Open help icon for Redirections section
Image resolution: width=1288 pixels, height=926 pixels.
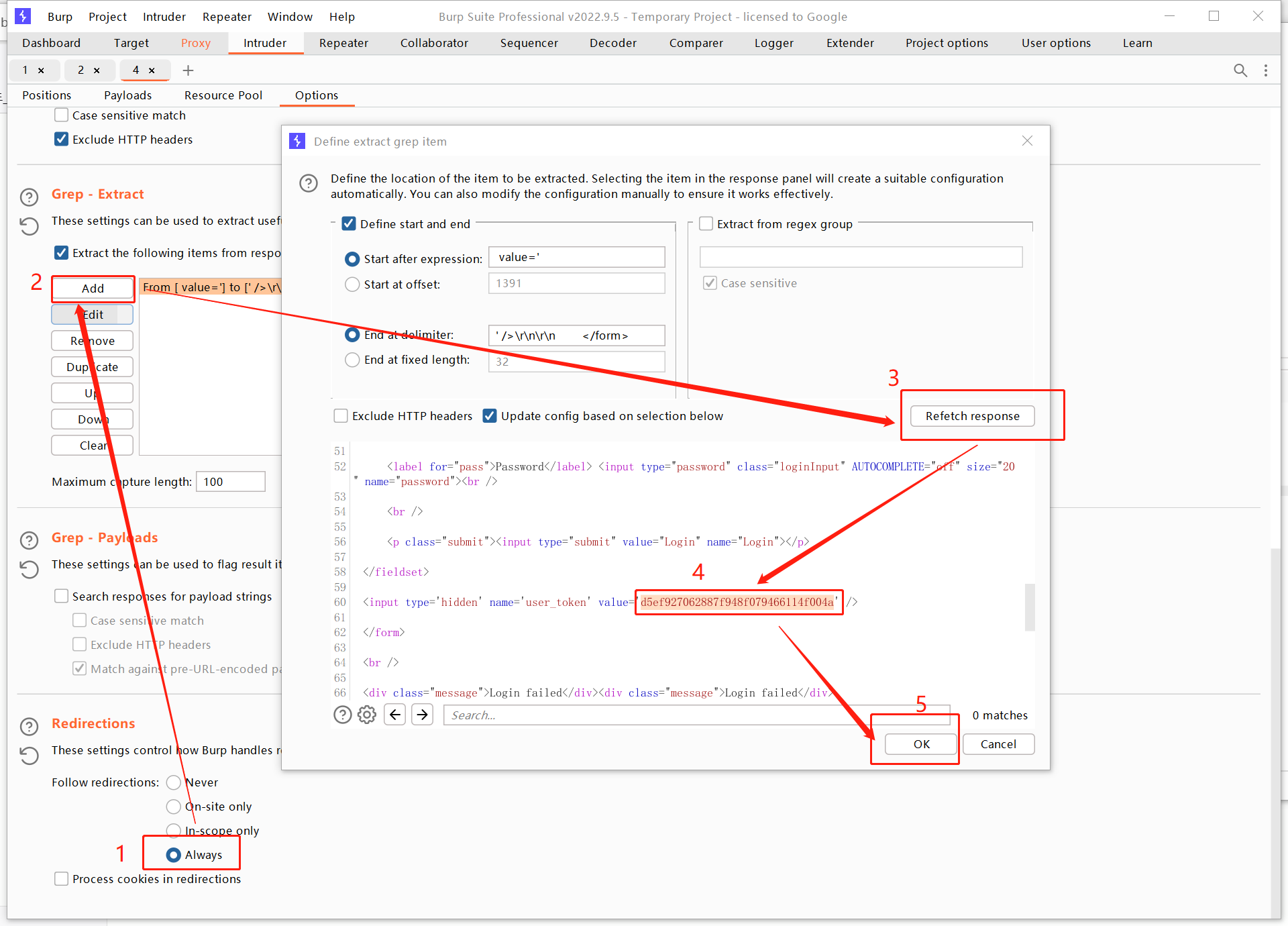click(29, 727)
